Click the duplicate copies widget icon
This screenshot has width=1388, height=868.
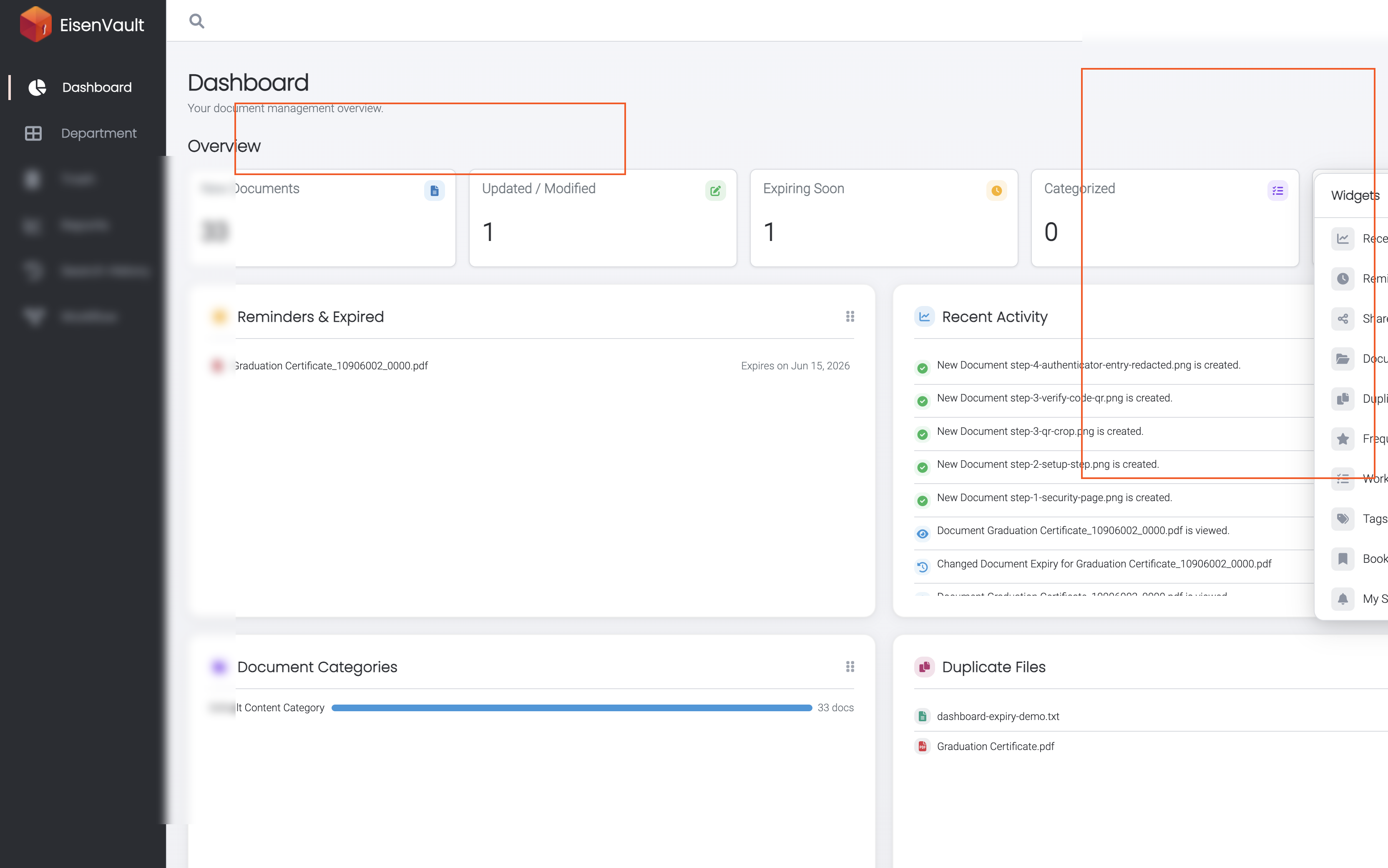(x=1343, y=399)
